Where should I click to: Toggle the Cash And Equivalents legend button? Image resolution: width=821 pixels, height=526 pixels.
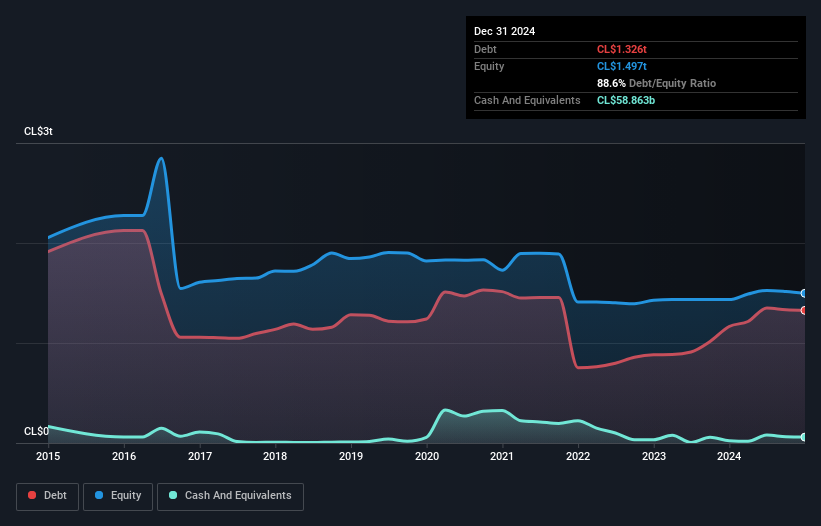[x=230, y=496]
